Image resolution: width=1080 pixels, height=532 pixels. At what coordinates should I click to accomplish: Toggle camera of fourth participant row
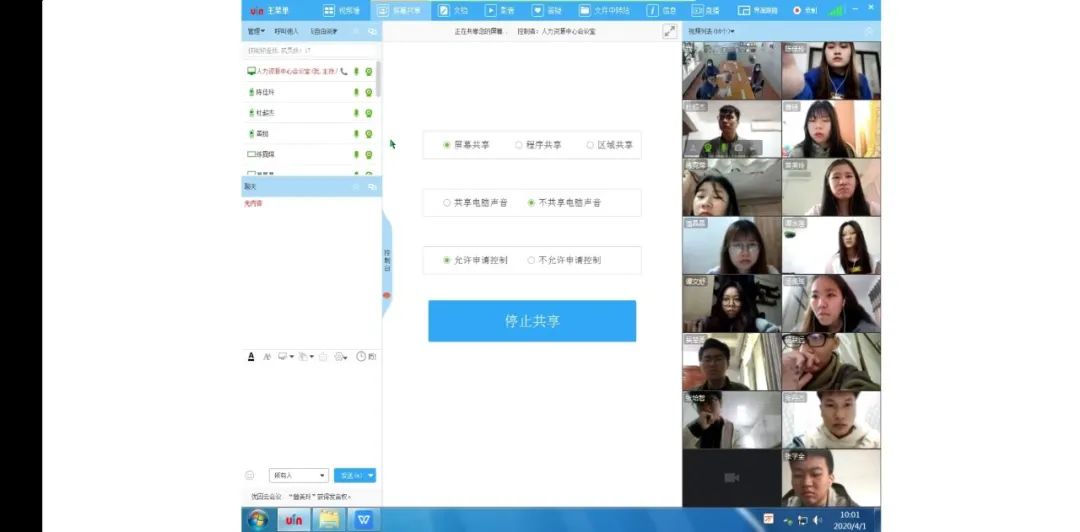pyautogui.click(x=368, y=134)
